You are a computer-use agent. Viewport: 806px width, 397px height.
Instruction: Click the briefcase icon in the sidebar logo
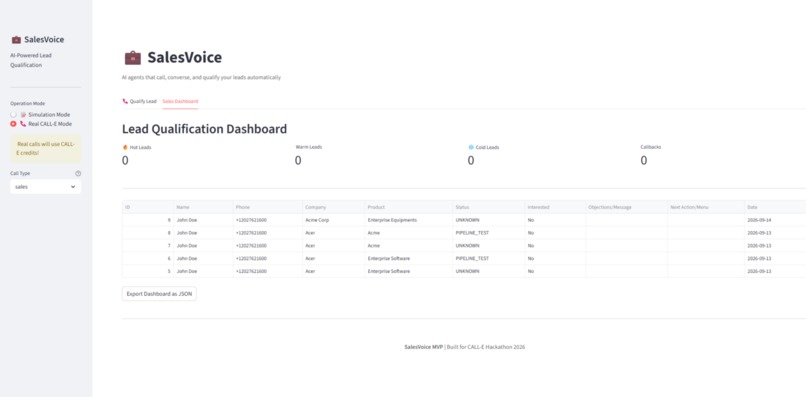(x=16, y=40)
